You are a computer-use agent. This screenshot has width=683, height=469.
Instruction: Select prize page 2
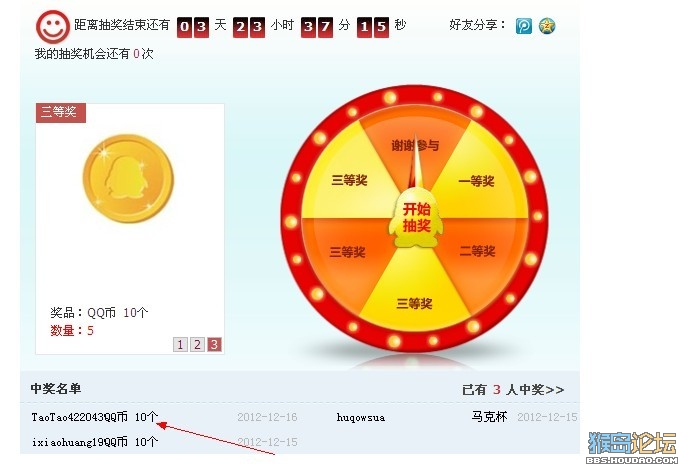pyautogui.click(x=197, y=344)
